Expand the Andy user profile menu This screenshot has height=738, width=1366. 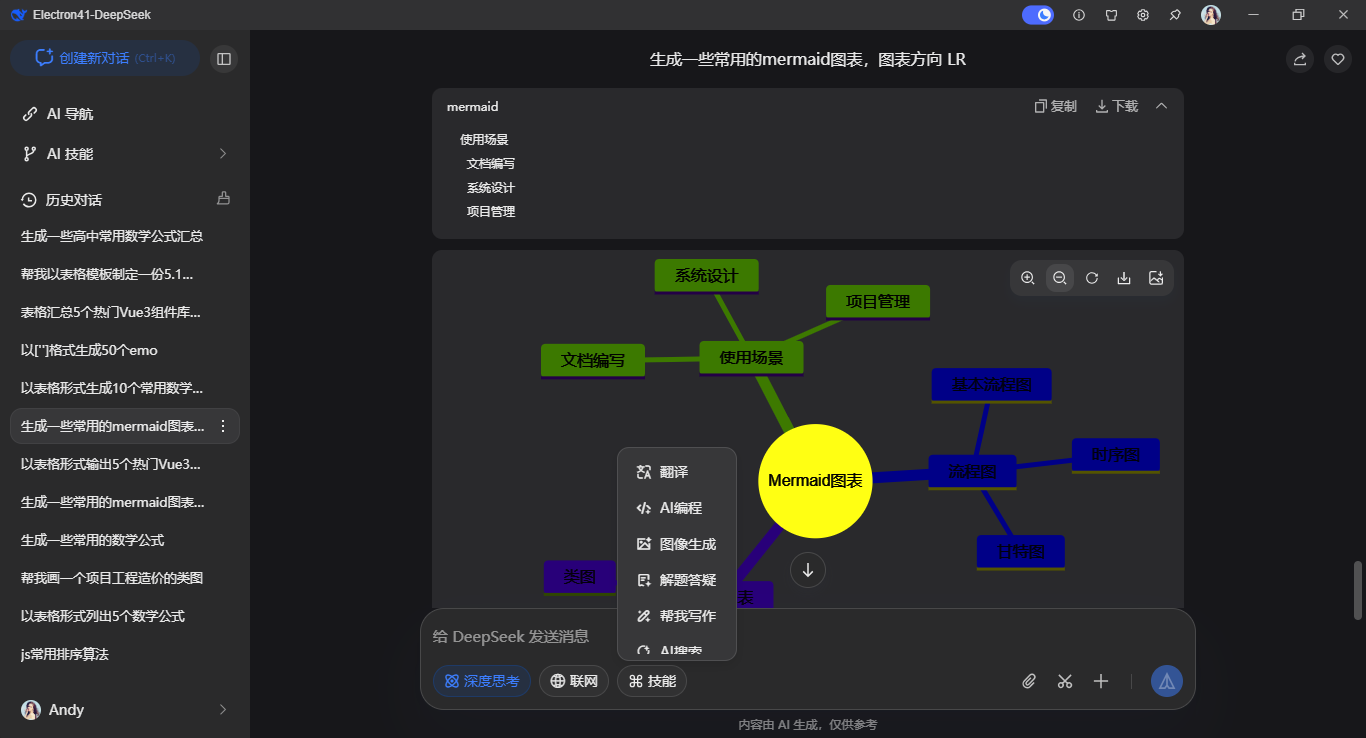(125, 710)
